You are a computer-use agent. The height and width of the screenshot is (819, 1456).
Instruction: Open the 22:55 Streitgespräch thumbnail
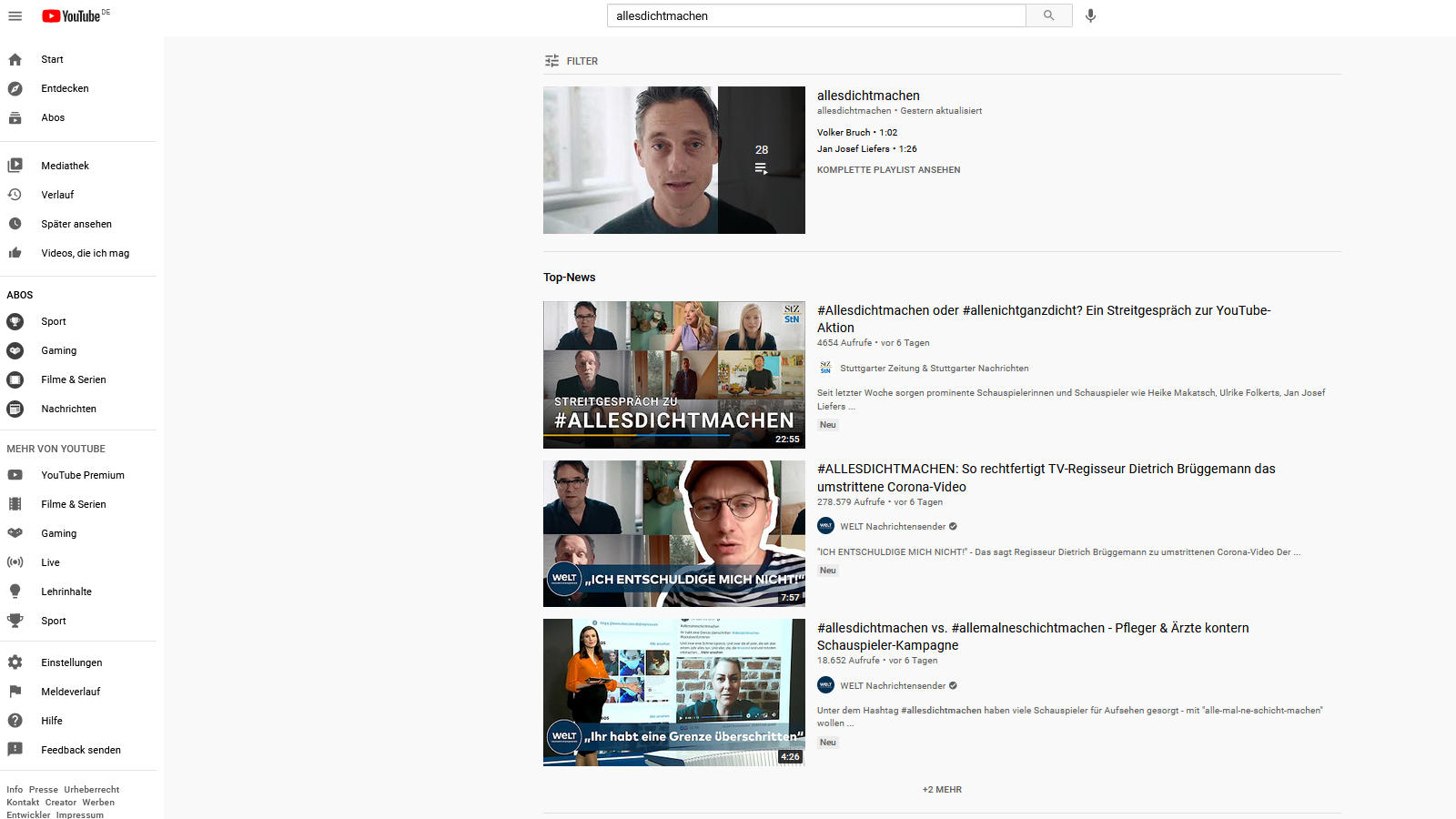tap(674, 375)
